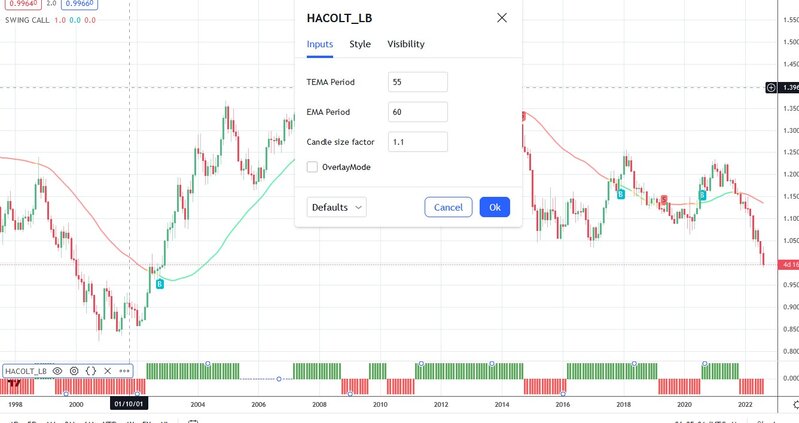Close the HACOLT_LB settings dialog

click(502, 17)
